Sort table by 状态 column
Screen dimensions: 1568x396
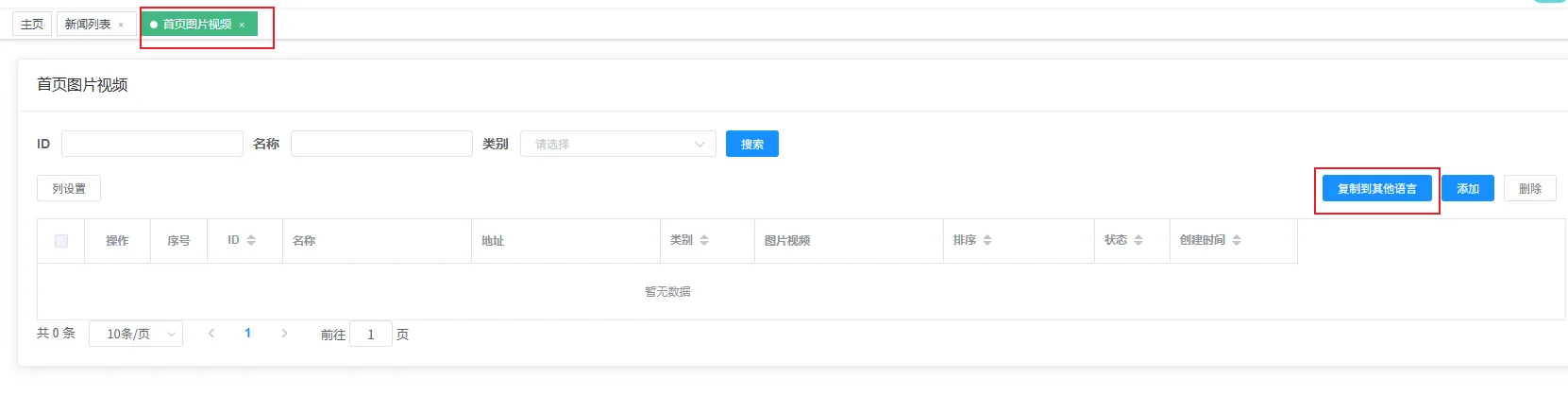point(1138,241)
